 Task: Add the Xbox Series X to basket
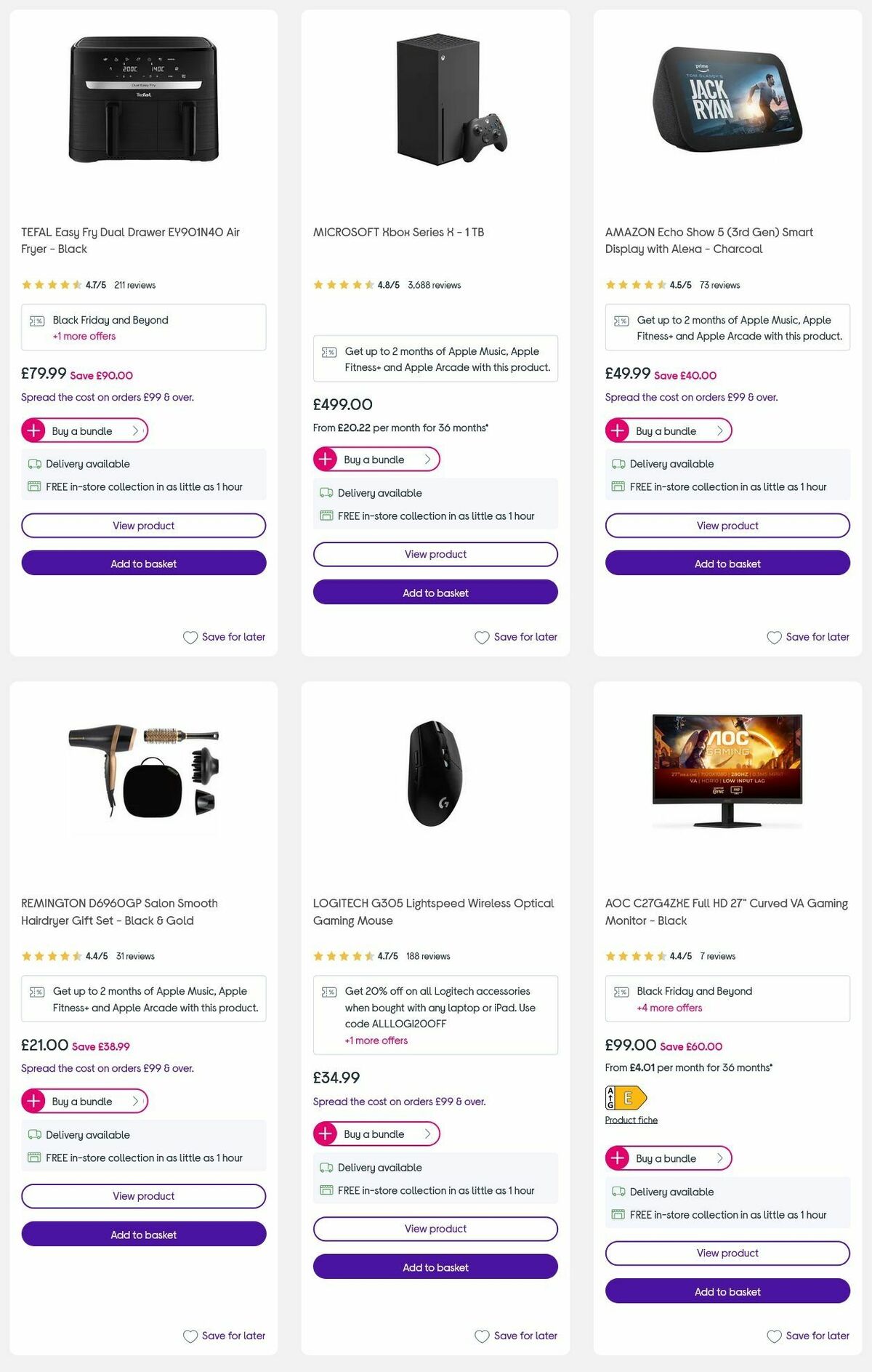435,593
